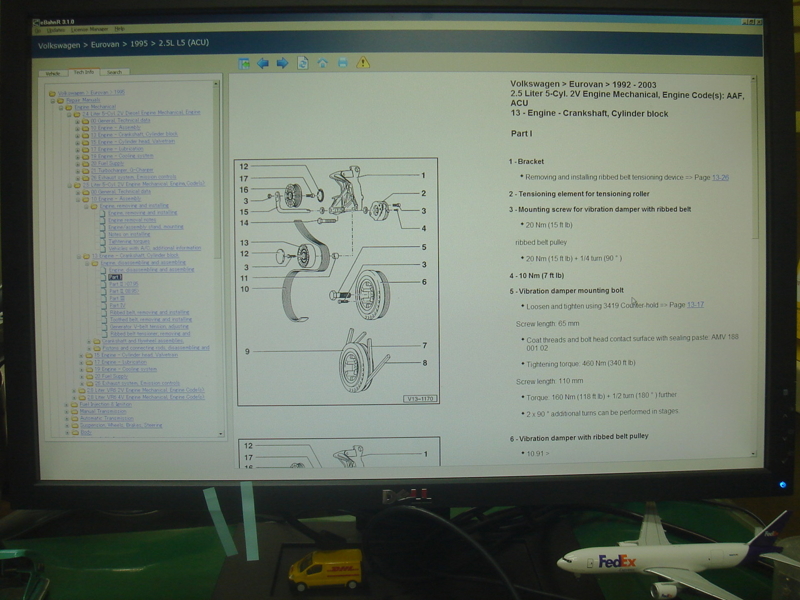Screen dimensions: 800x600
Task: Open the Engine removal notes document
Action: [x=132, y=220]
